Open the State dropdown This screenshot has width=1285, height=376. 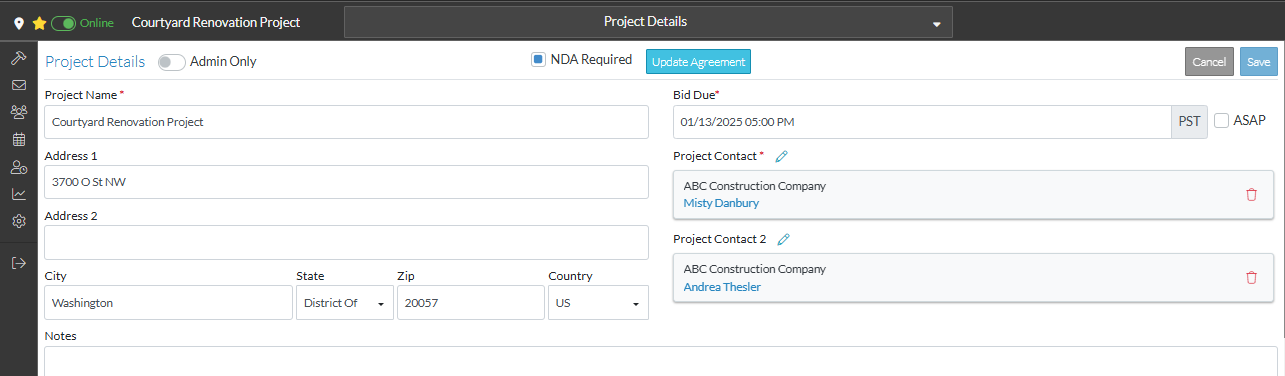344,303
